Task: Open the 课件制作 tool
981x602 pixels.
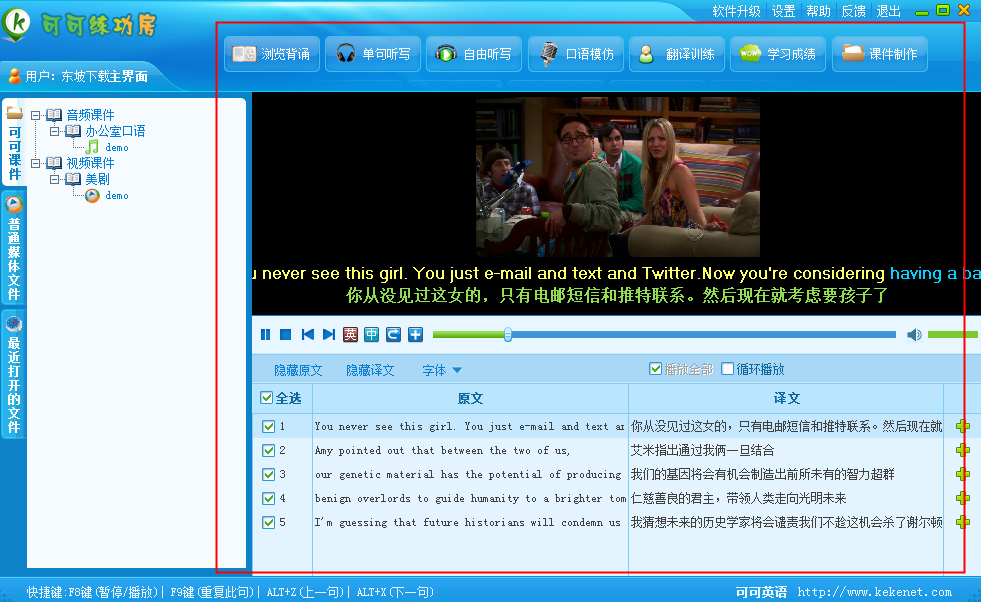Action: click(880, 54)
